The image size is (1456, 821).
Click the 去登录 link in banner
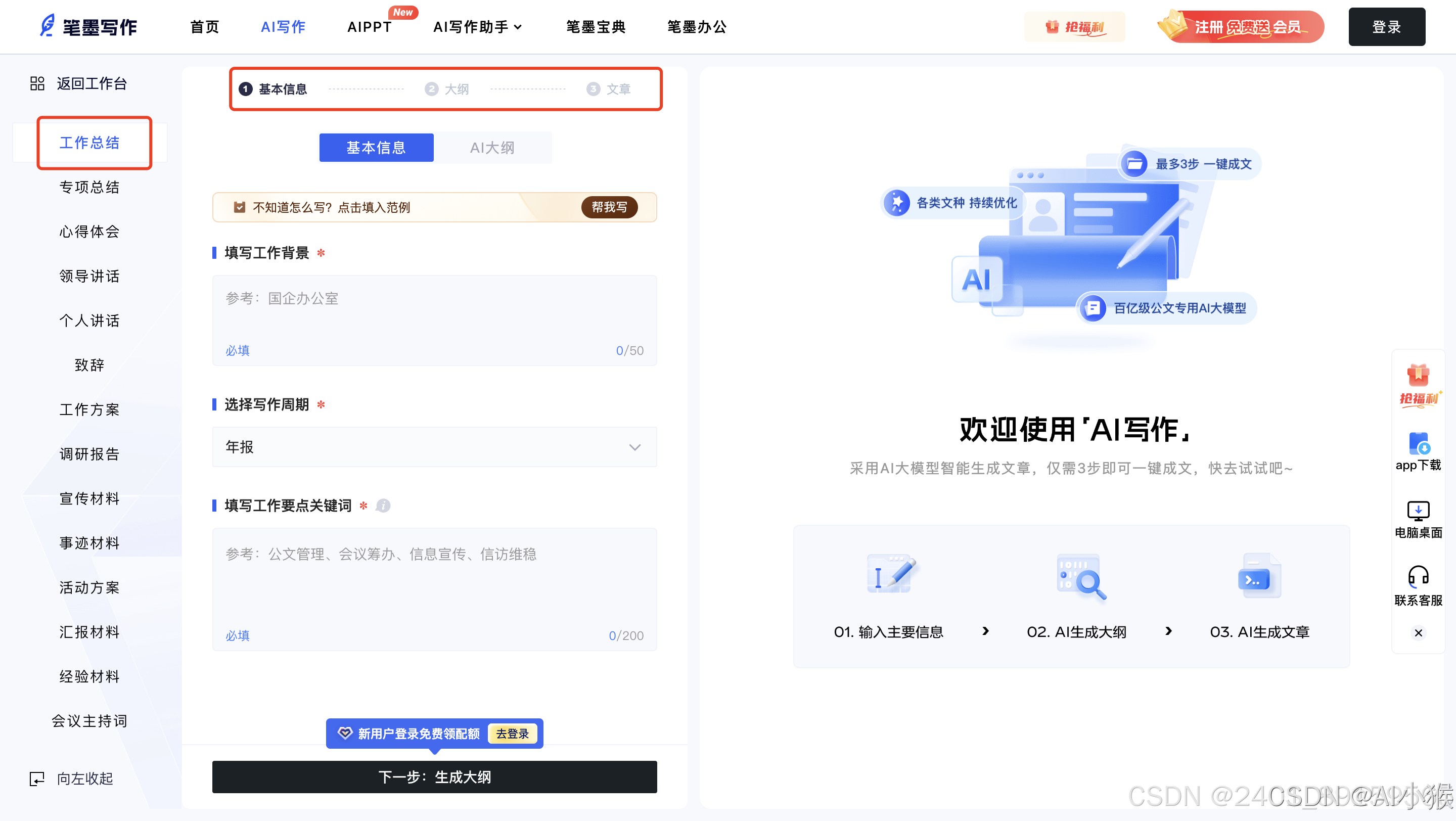pyautogui.click(x=512, y=734)
